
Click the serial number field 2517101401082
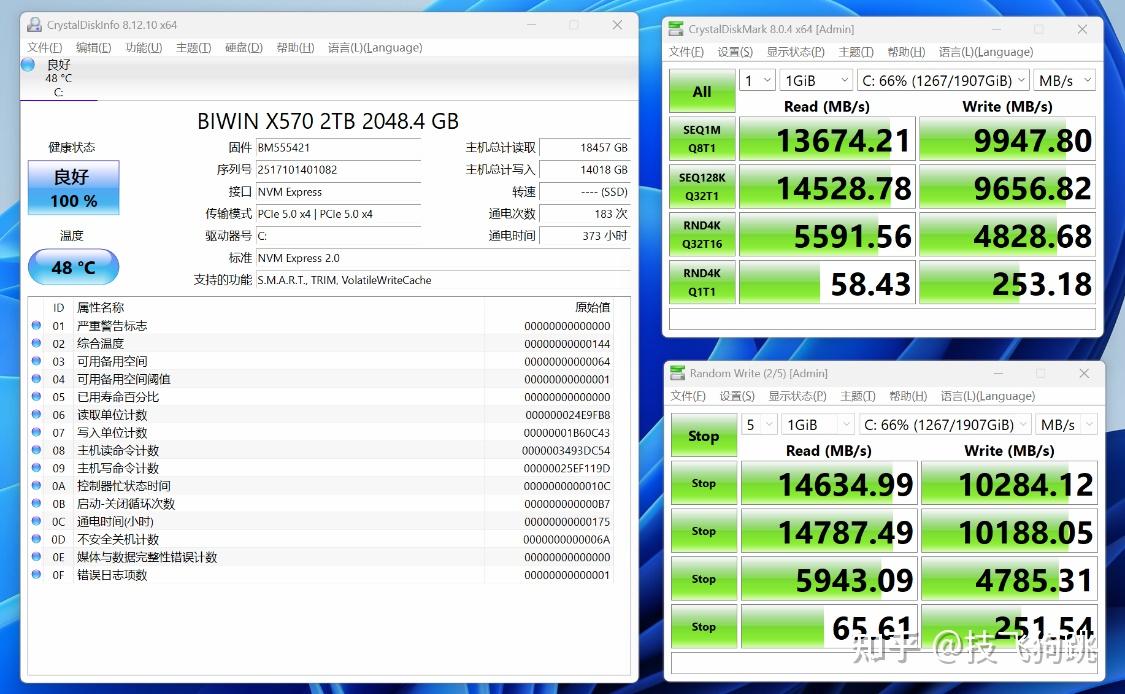point(339,170)
